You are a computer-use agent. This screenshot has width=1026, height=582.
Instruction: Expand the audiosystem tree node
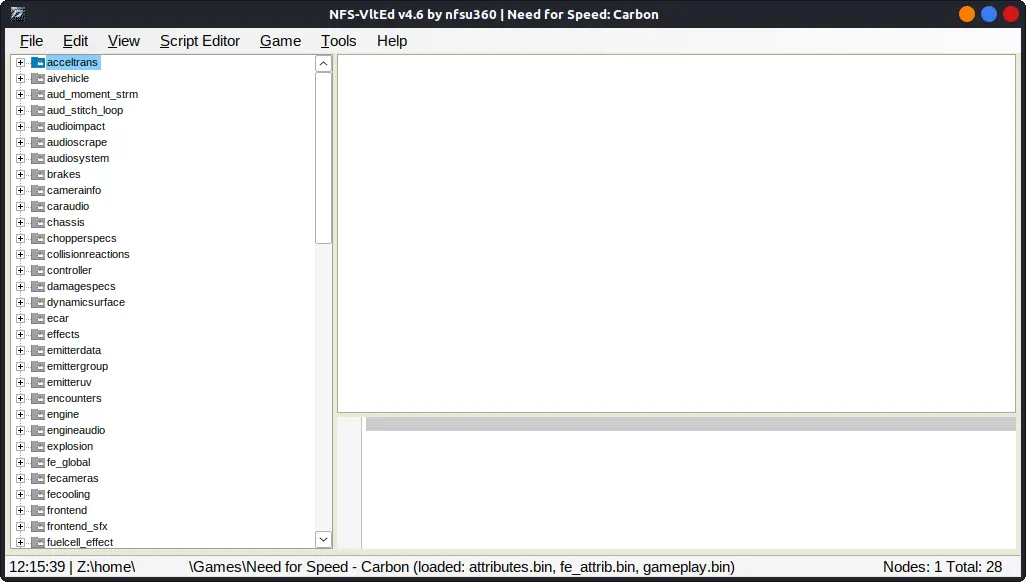[x=20, y=158]
